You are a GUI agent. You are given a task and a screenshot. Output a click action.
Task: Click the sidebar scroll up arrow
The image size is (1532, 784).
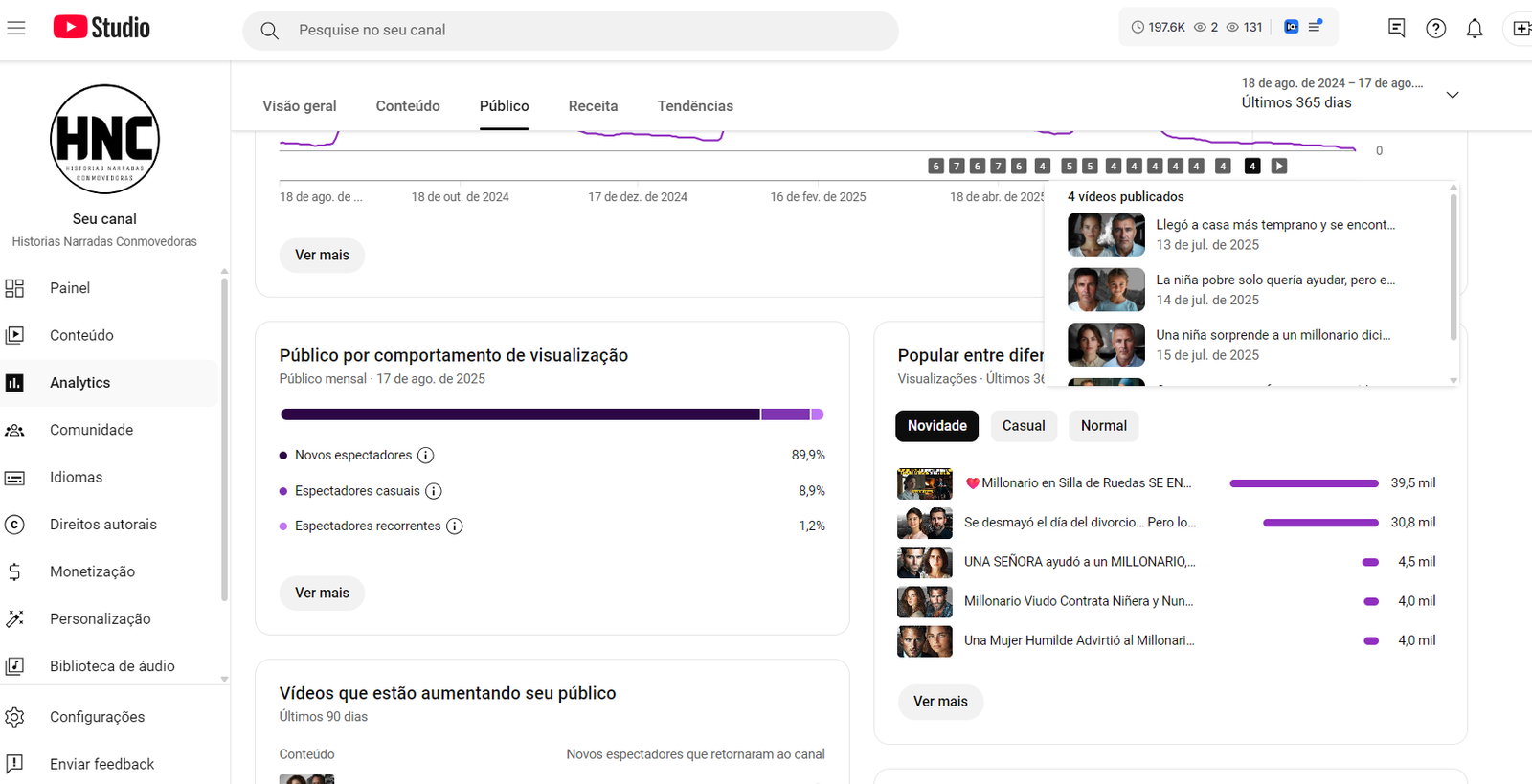(224, 272)
